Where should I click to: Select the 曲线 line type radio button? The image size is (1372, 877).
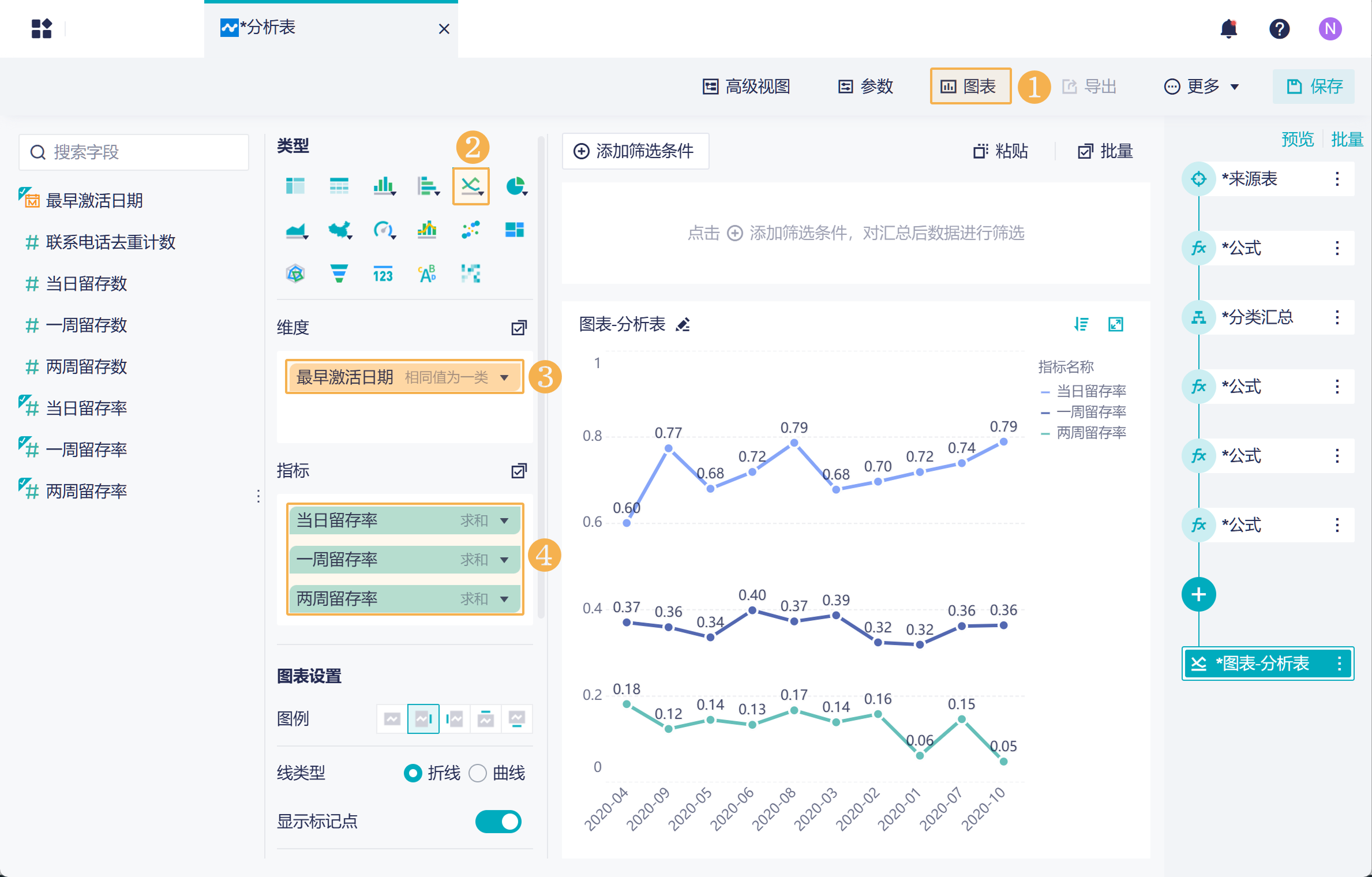click(478, 773)
